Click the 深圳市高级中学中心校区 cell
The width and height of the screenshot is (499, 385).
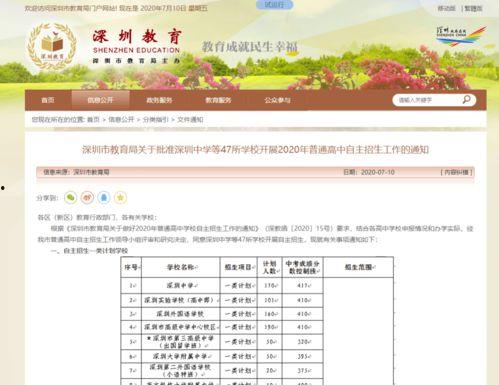pyautogui.click(x=181, y=327)
